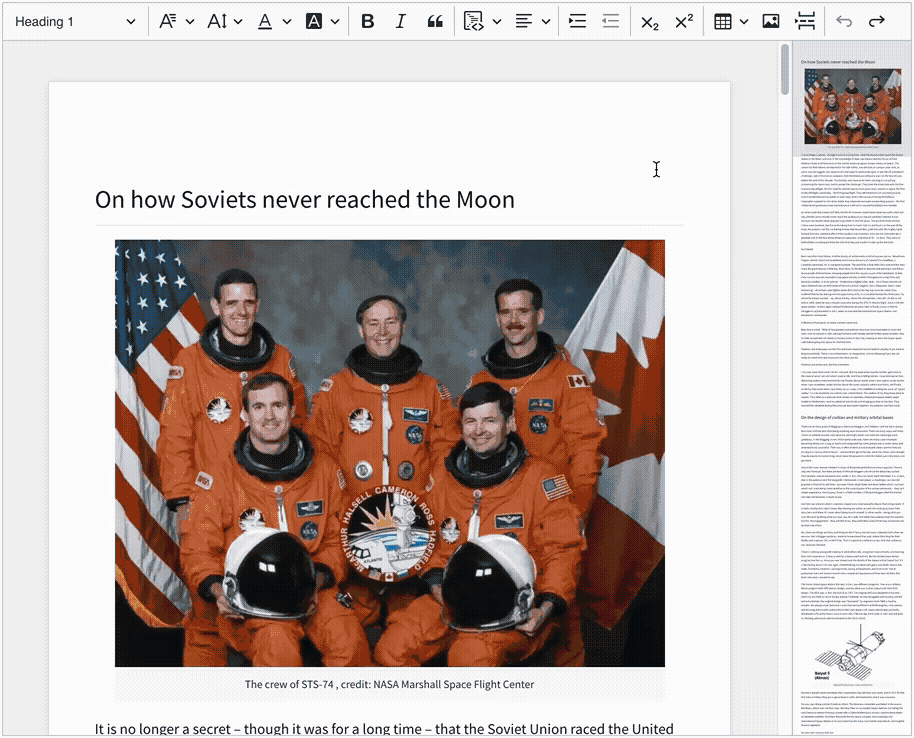
Task: Toggle block quote formatting
Action: [435, 22]
